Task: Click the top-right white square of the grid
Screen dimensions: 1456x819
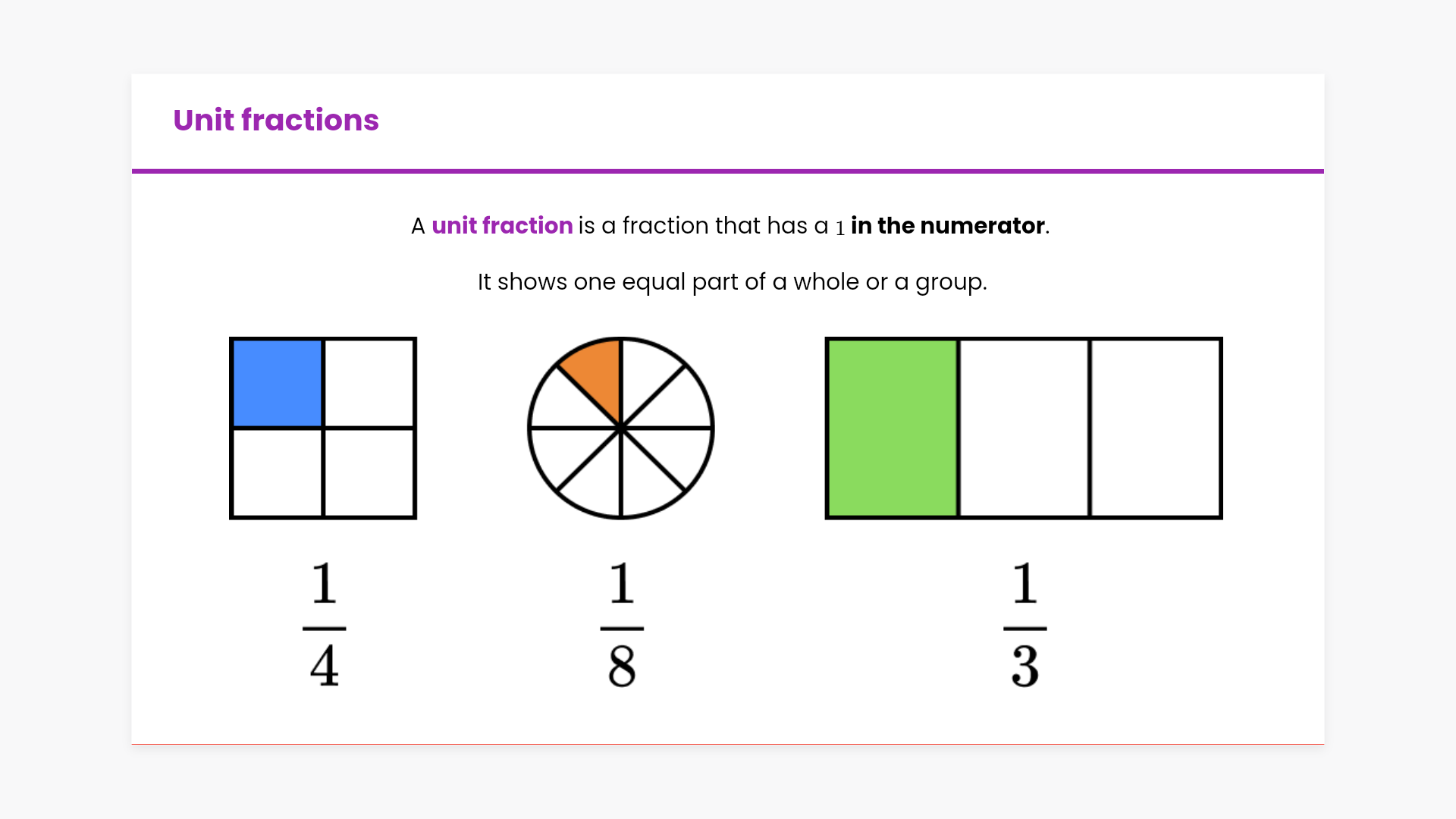Action: tap(370, 383)
